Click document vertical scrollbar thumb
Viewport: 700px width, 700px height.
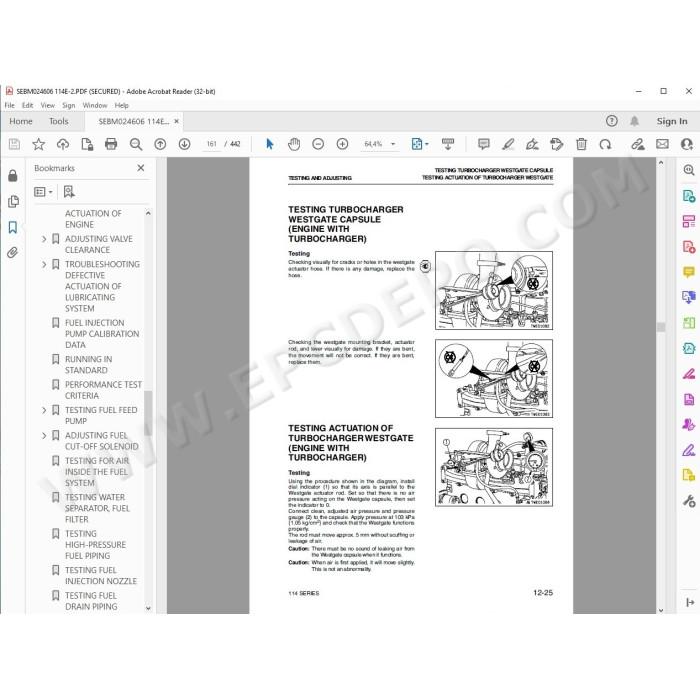661,327
